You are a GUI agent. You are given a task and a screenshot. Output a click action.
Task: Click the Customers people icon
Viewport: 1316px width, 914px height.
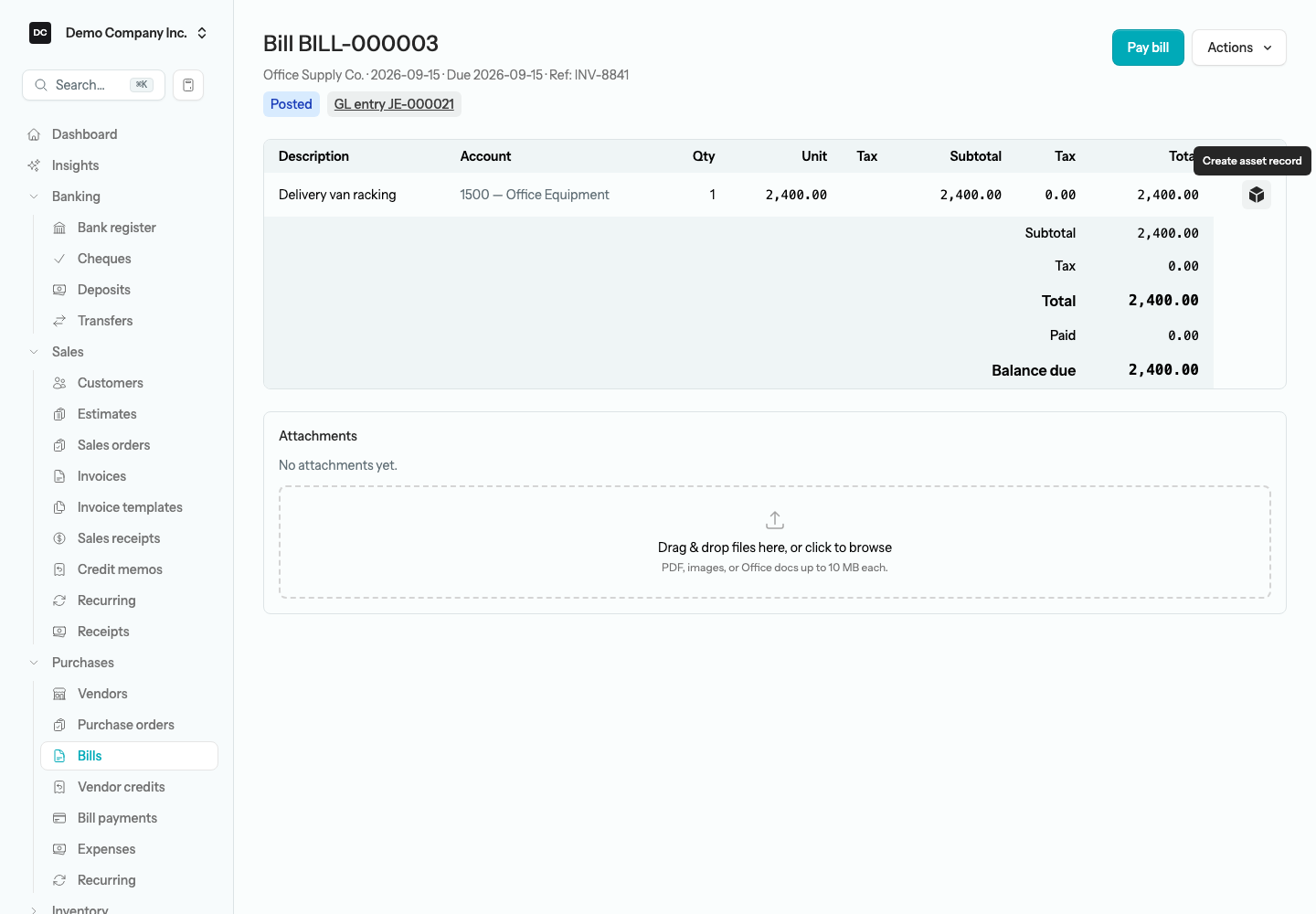59,383
